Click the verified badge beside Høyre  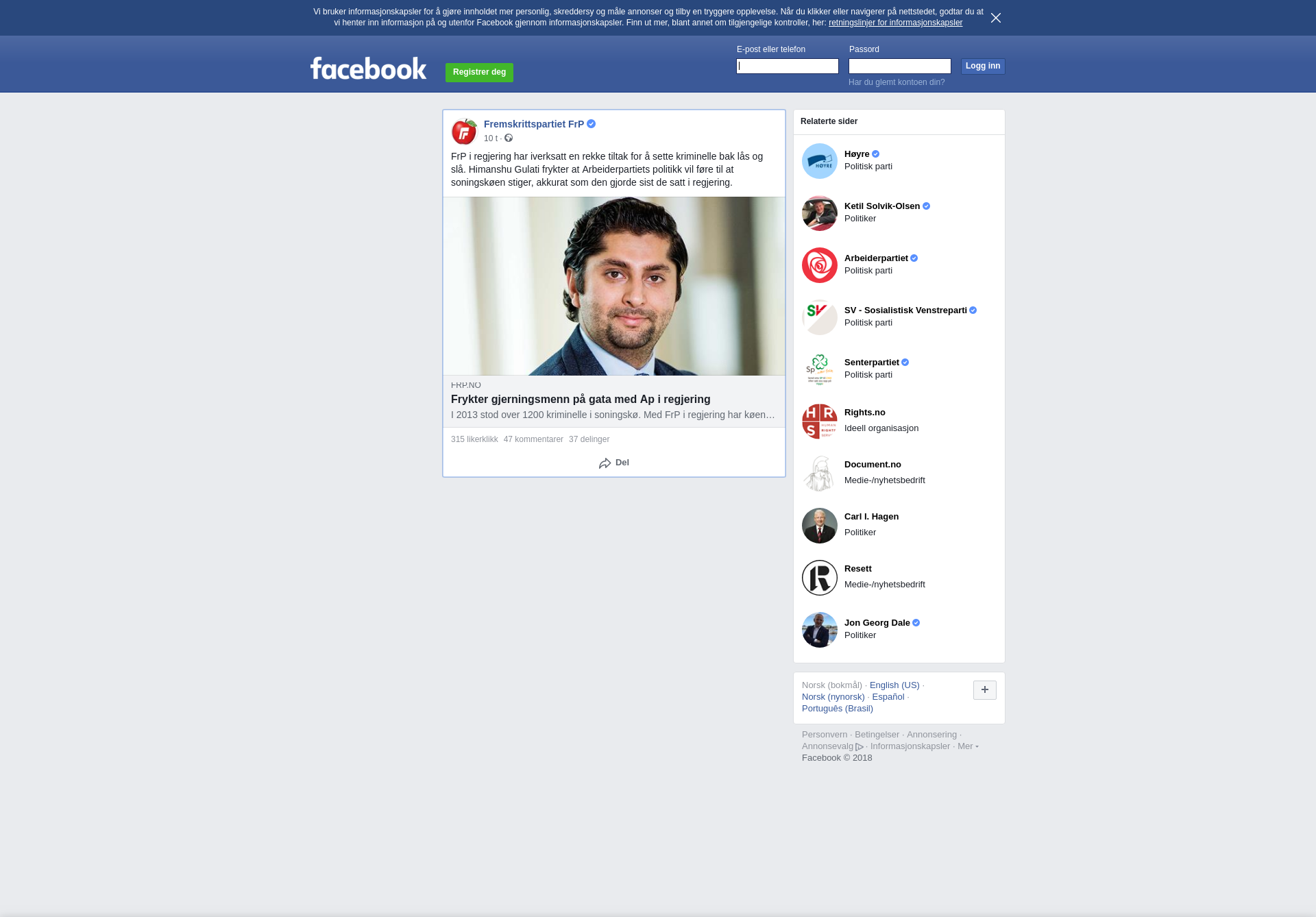(875, 154)
